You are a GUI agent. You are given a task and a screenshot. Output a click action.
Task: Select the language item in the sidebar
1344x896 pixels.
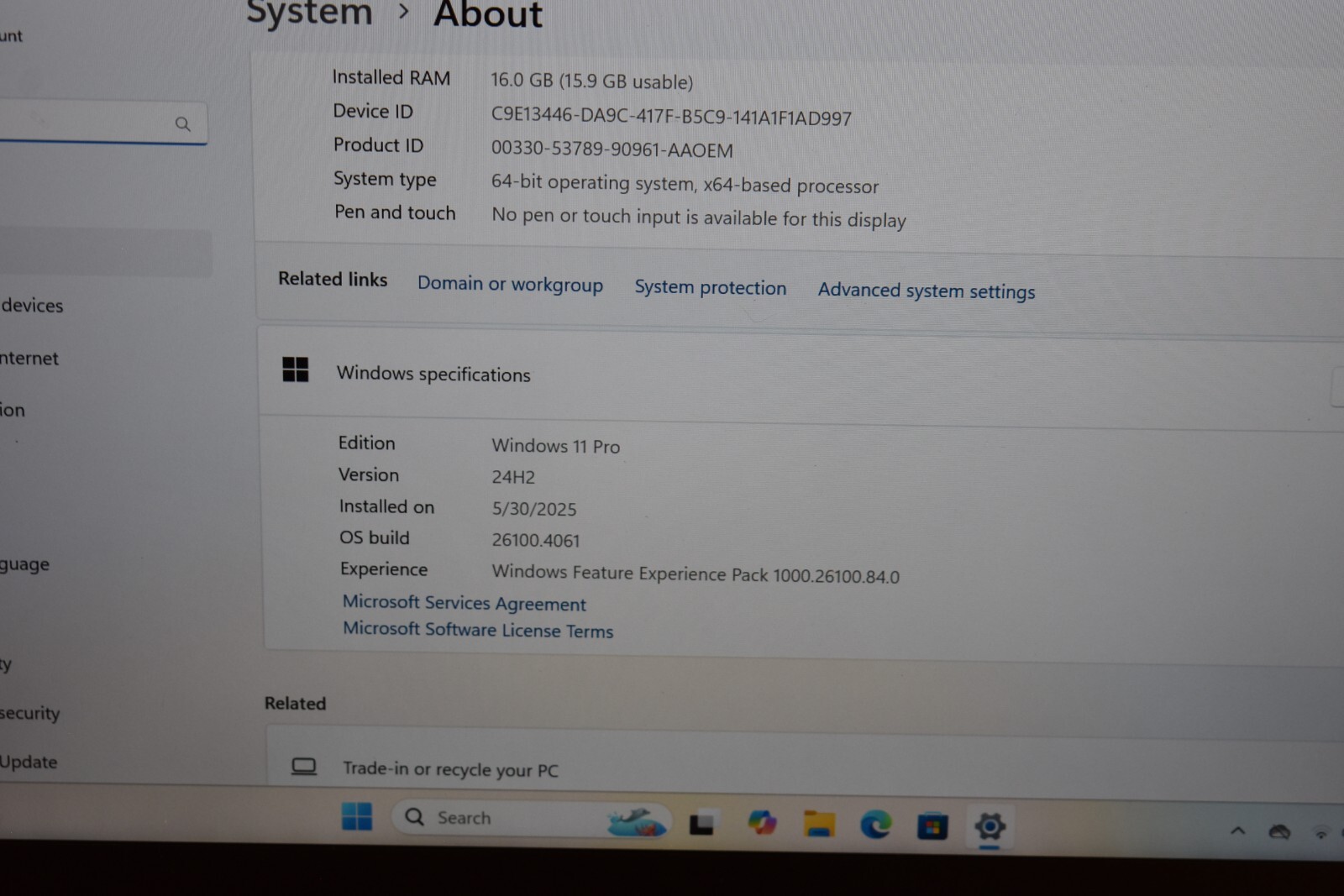click(24, 564)
